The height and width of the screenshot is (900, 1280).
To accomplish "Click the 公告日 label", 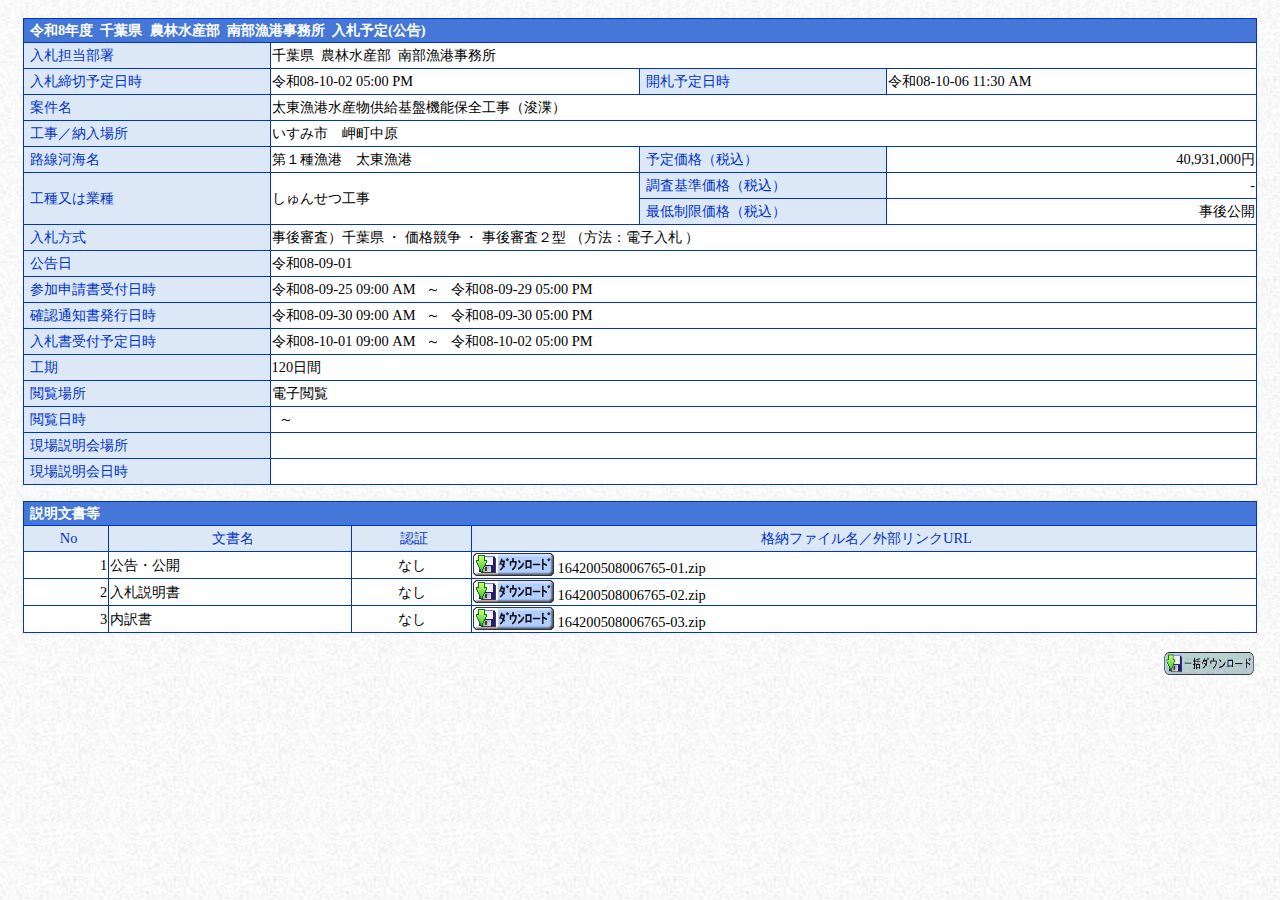I will point(147,263).
